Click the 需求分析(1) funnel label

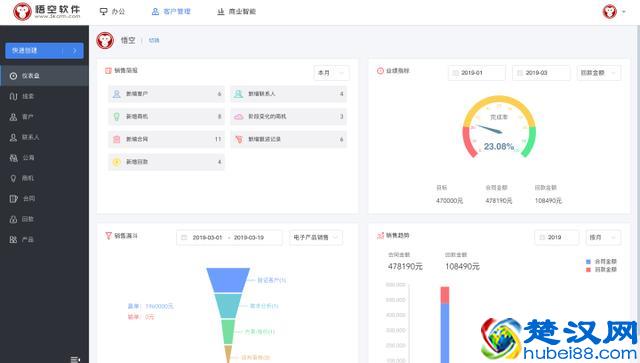pyautogui.click(x=264, y=306)
